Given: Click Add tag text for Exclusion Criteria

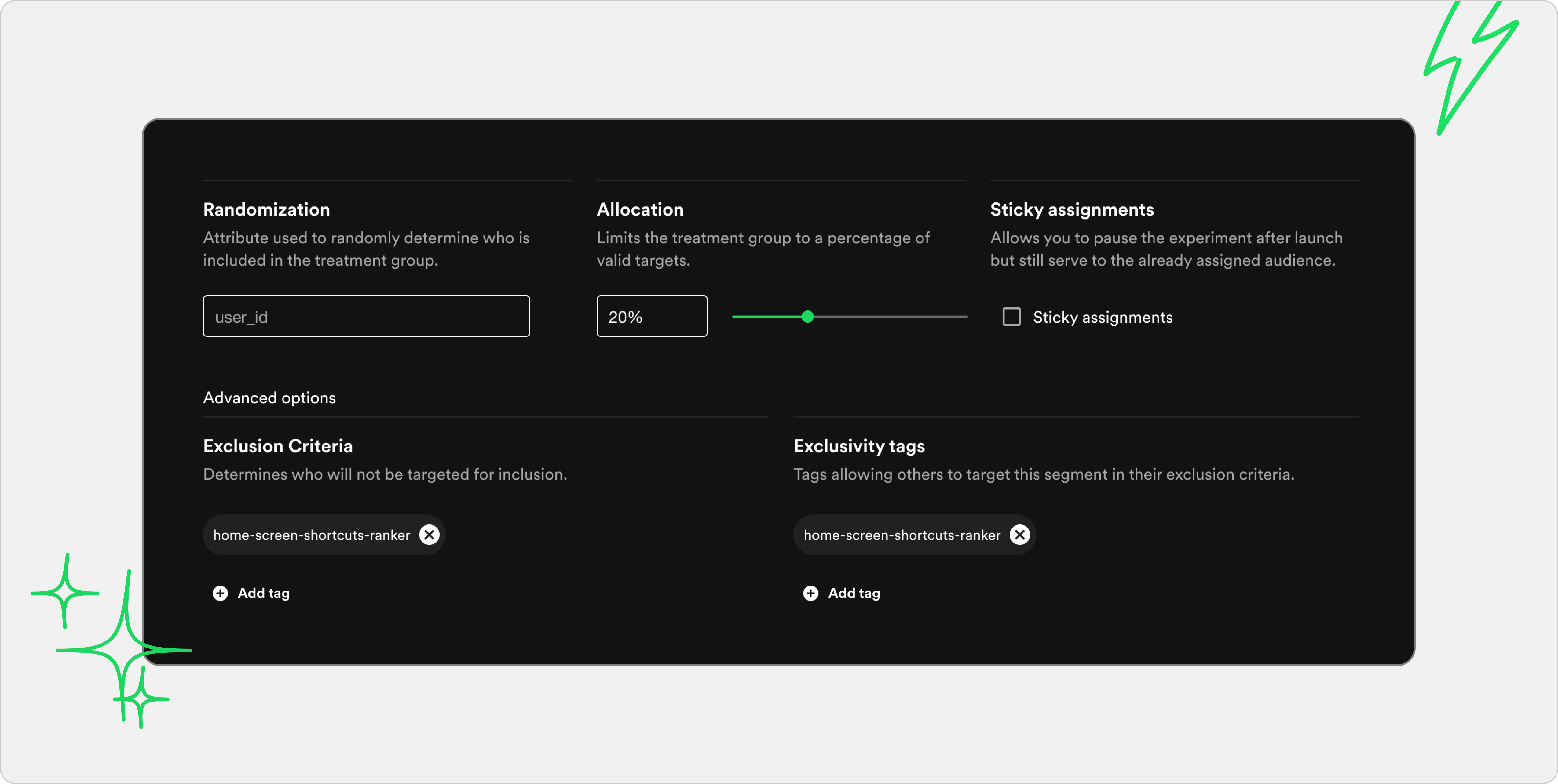Looking at the screenshot, I should tap(264, 593).
